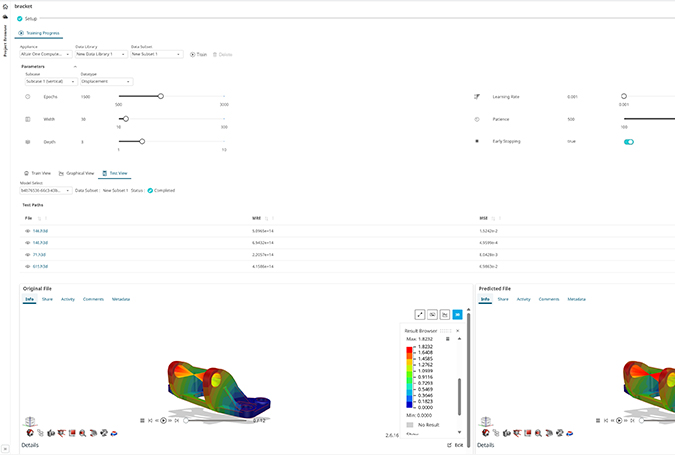Toggle the Early Stopping switch

(629, 142)
